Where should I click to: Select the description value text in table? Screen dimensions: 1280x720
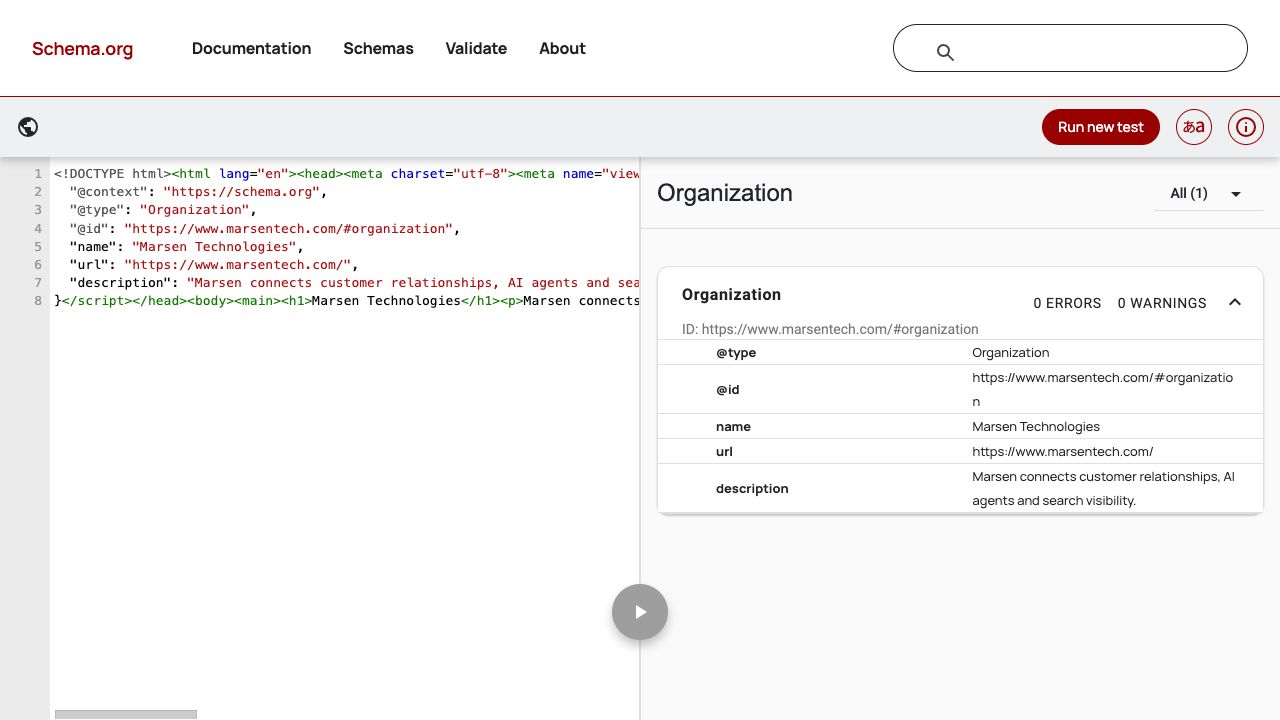click(x=1103, y=489)
